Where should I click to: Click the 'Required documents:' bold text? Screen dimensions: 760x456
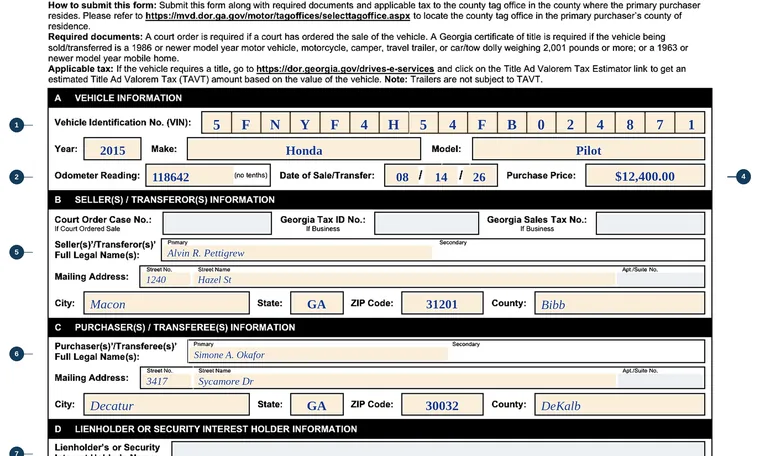pyautogui.click(x=95, y=37)
